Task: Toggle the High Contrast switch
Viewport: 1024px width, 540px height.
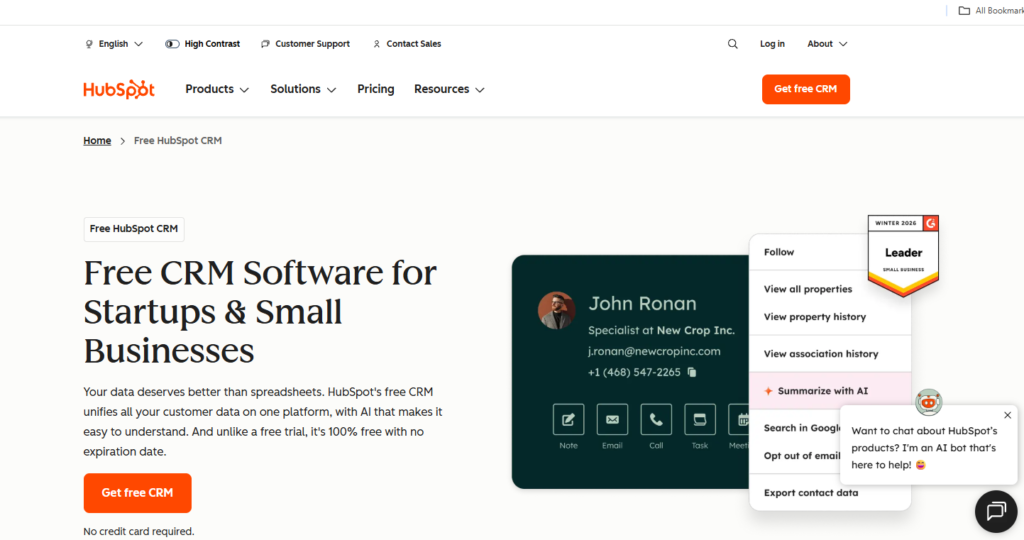Action: 173,44
